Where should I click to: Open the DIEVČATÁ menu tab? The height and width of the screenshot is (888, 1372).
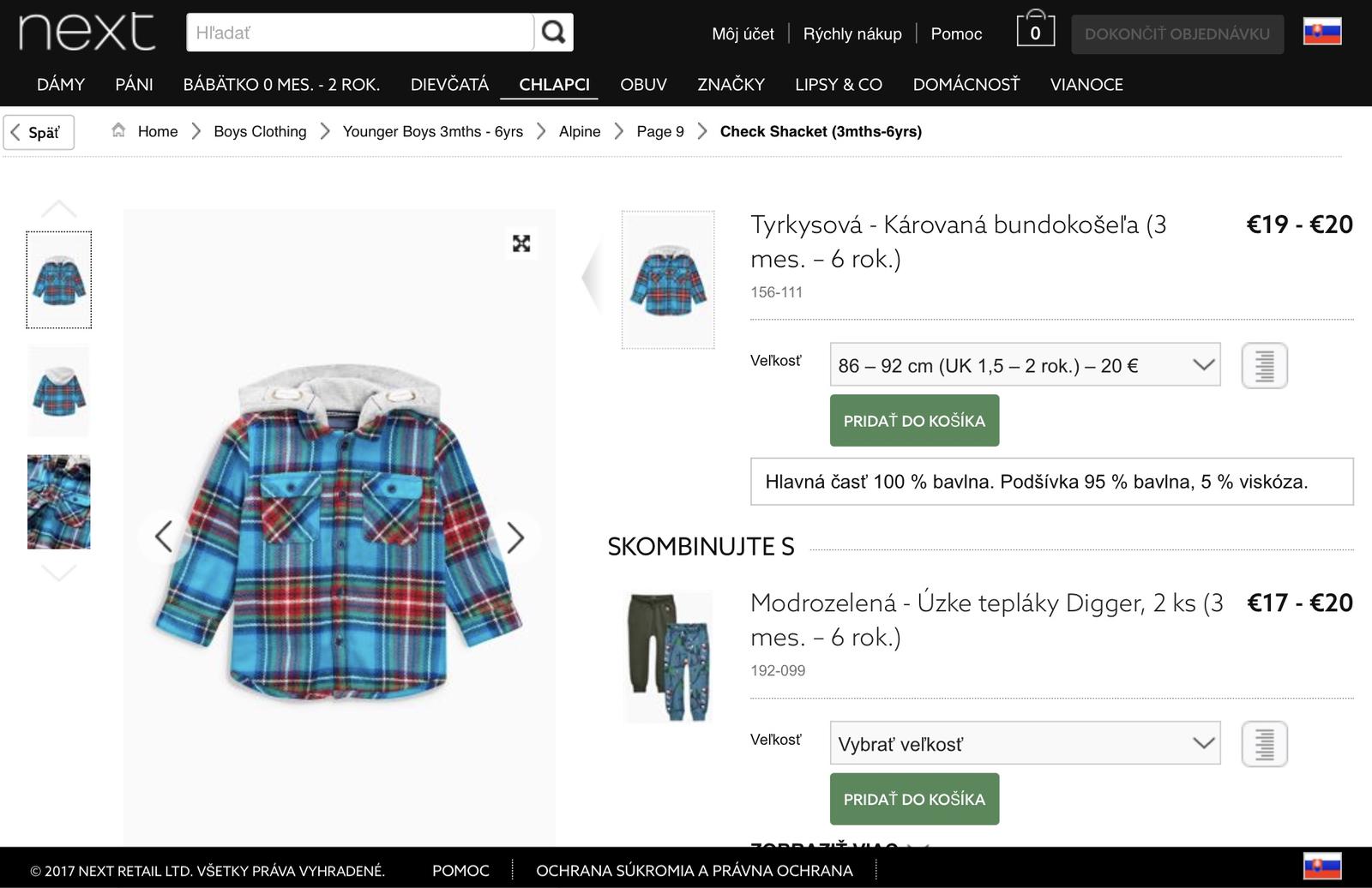point(449,84)
